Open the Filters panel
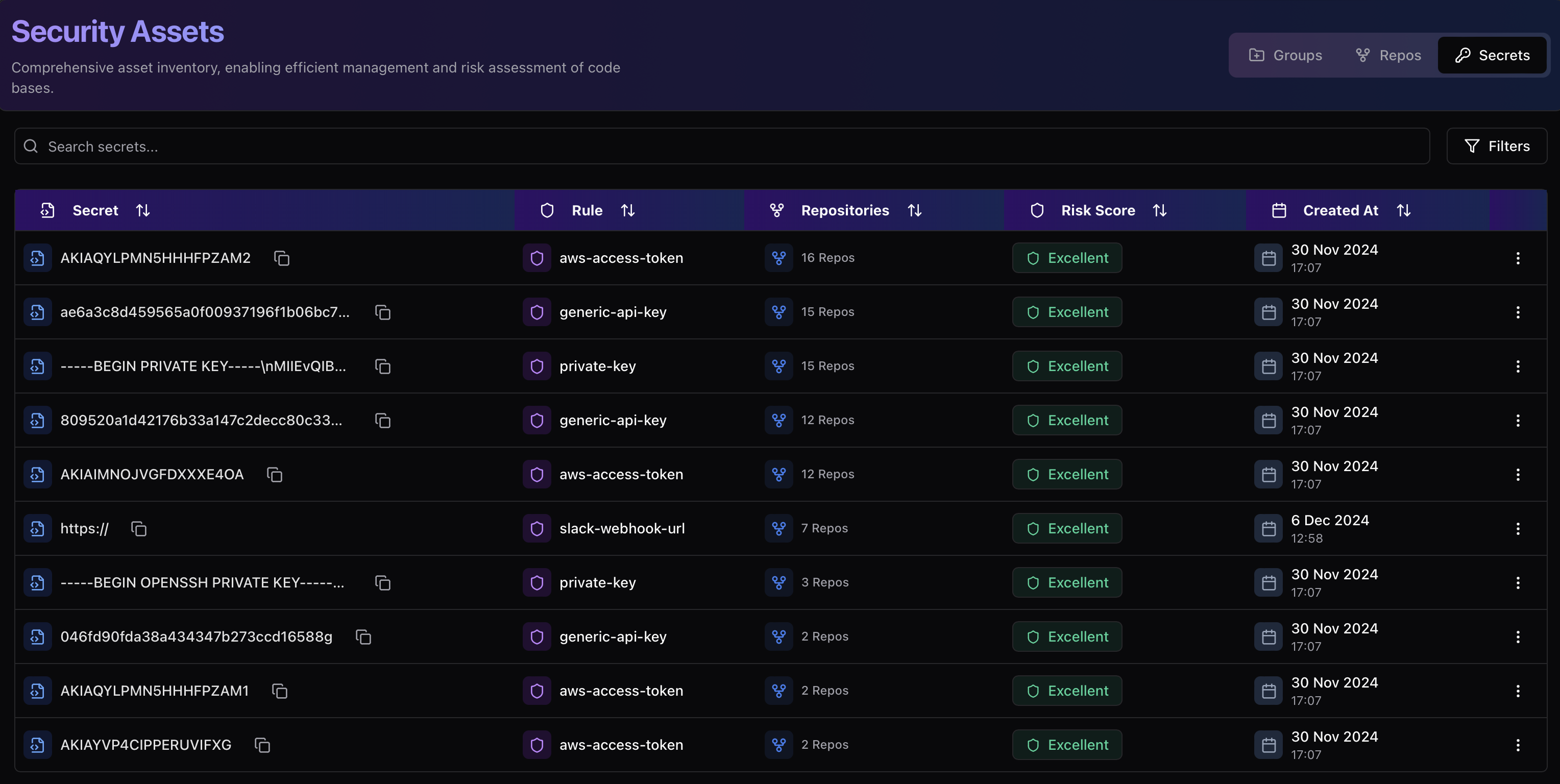Screen dimensions: 1560x784 point(1496,146)
